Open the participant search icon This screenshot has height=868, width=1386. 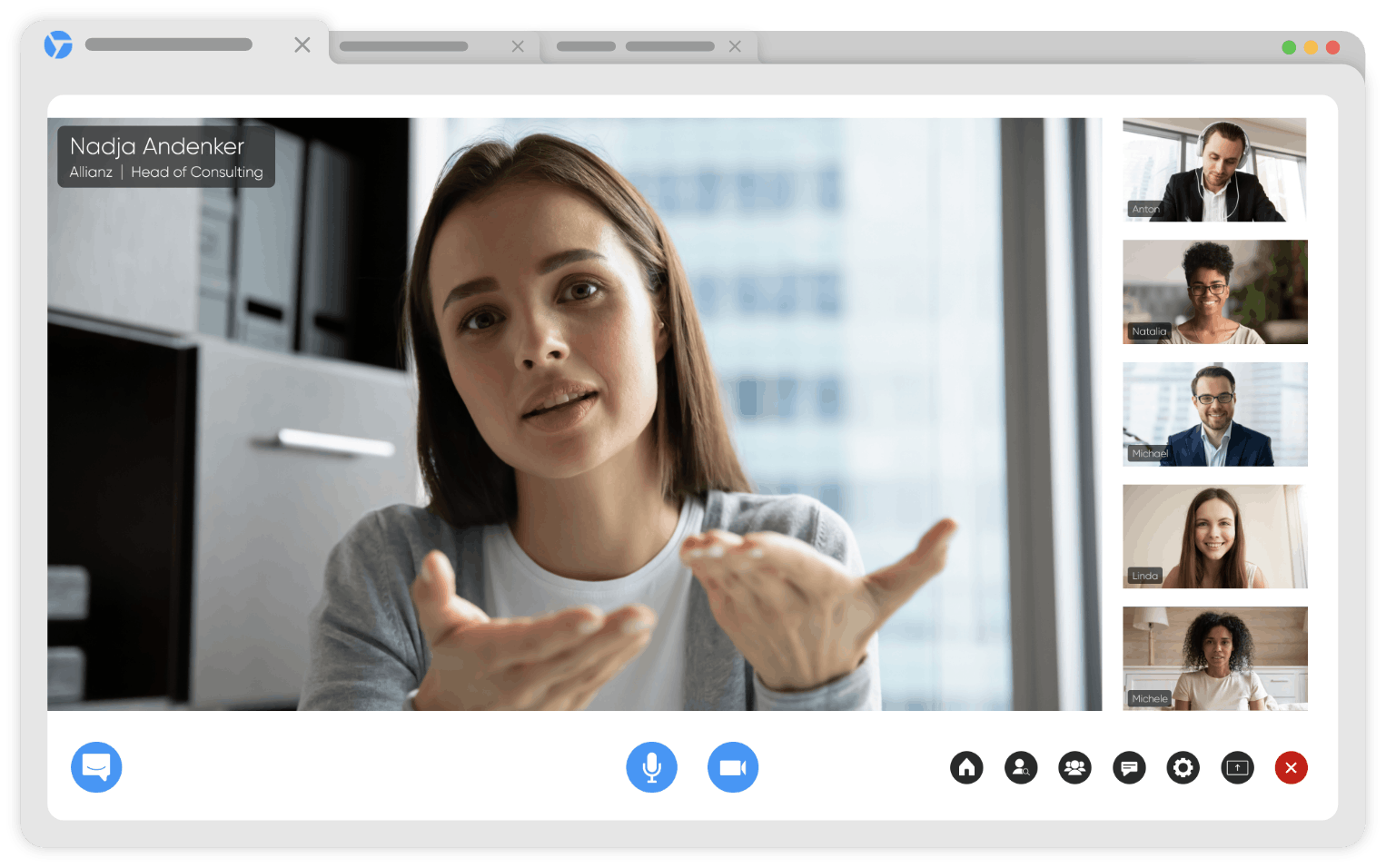tap(1021, 768)
